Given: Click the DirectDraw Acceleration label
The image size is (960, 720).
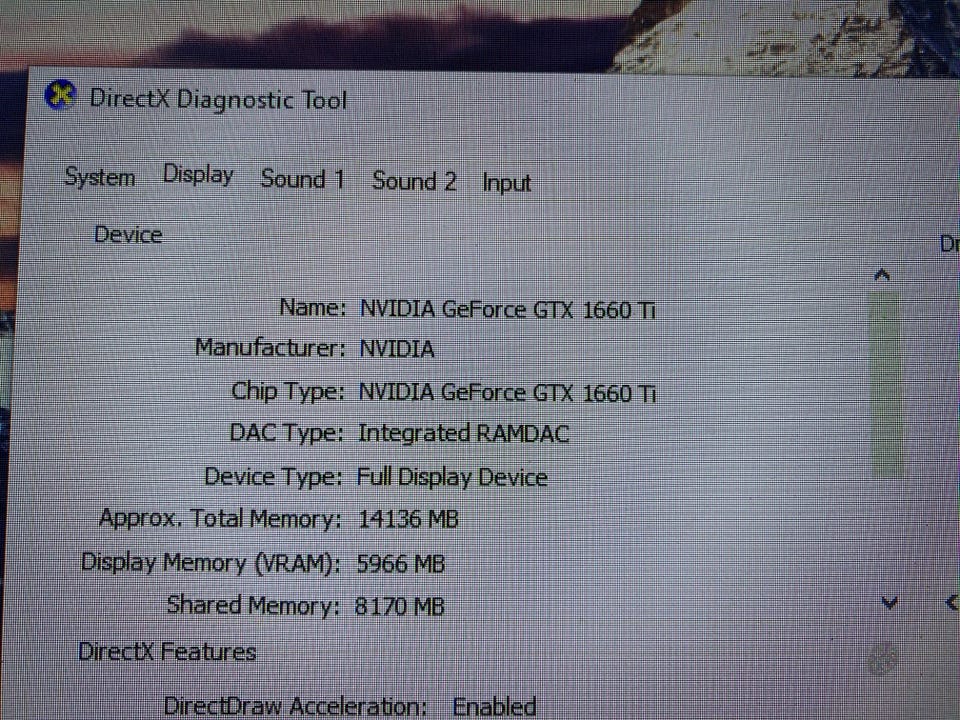Looking at the screenshot, I should tap(295, 706).
